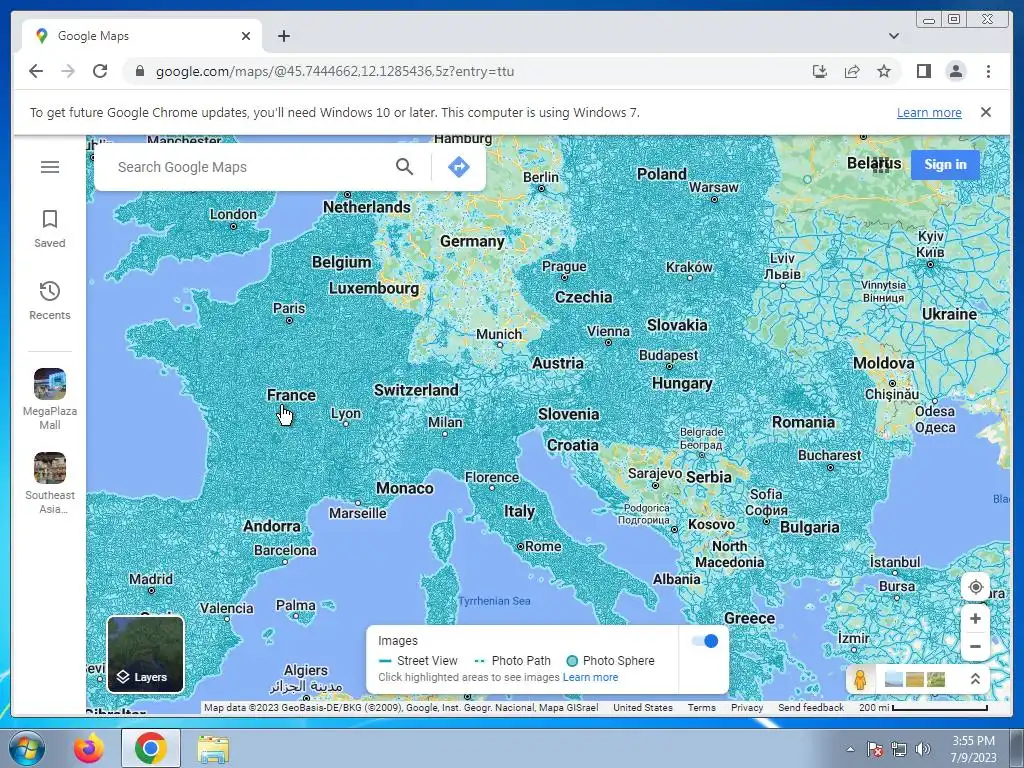Viewport: 1024px width, 768px height.
Task: Click the address bar URL
Action: [x=335, y=71]
